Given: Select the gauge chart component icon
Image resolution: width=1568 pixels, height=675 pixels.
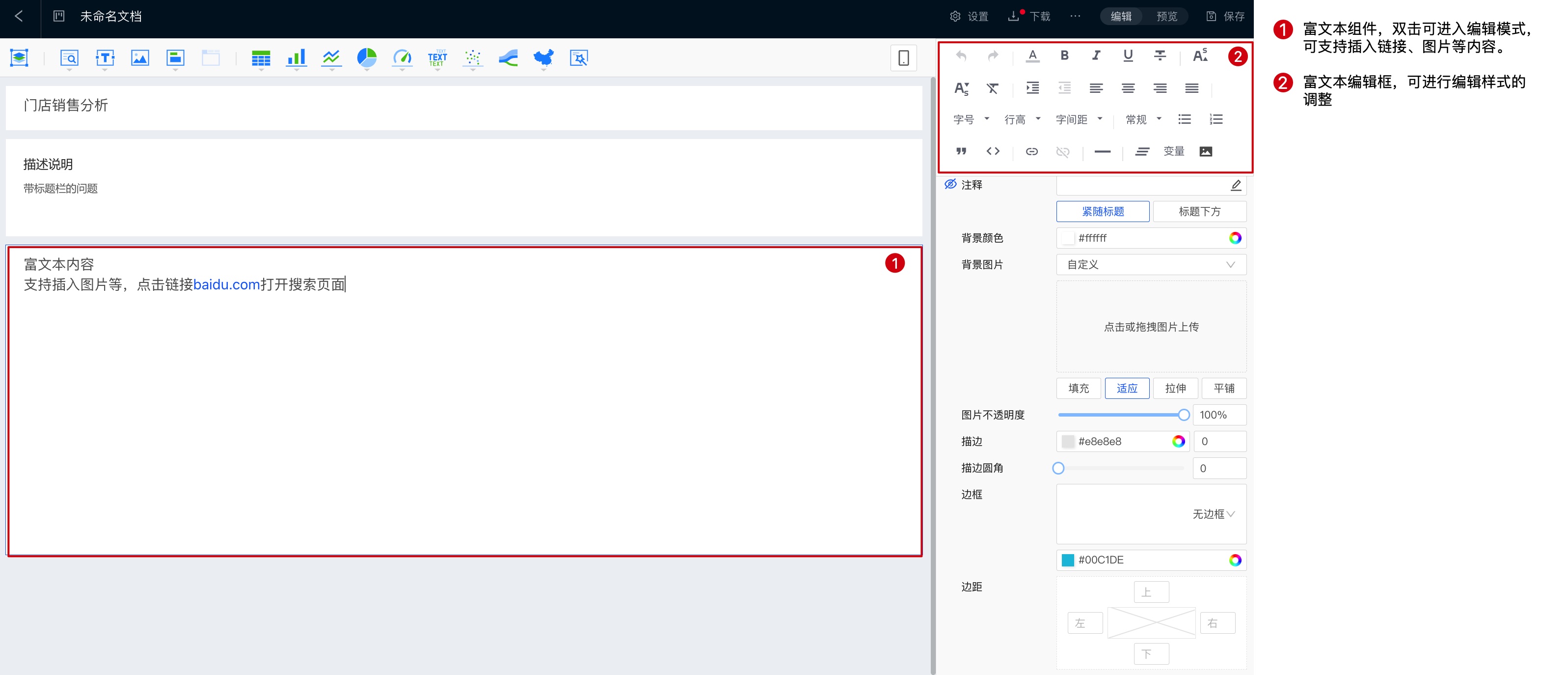Looking at the screenshot, I should point(402,58).
